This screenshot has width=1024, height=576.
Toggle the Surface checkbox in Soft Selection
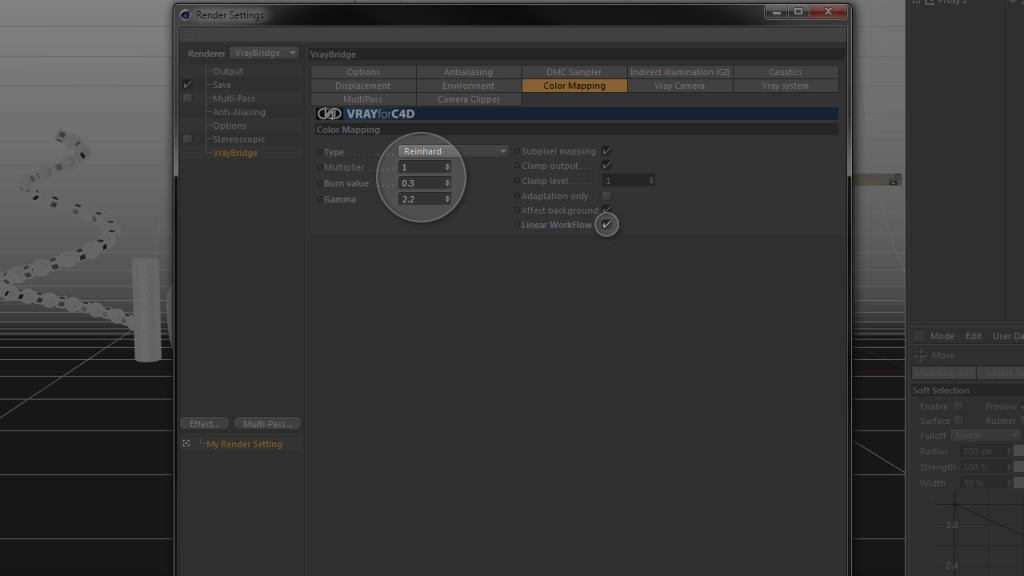[x=958, y=421]
